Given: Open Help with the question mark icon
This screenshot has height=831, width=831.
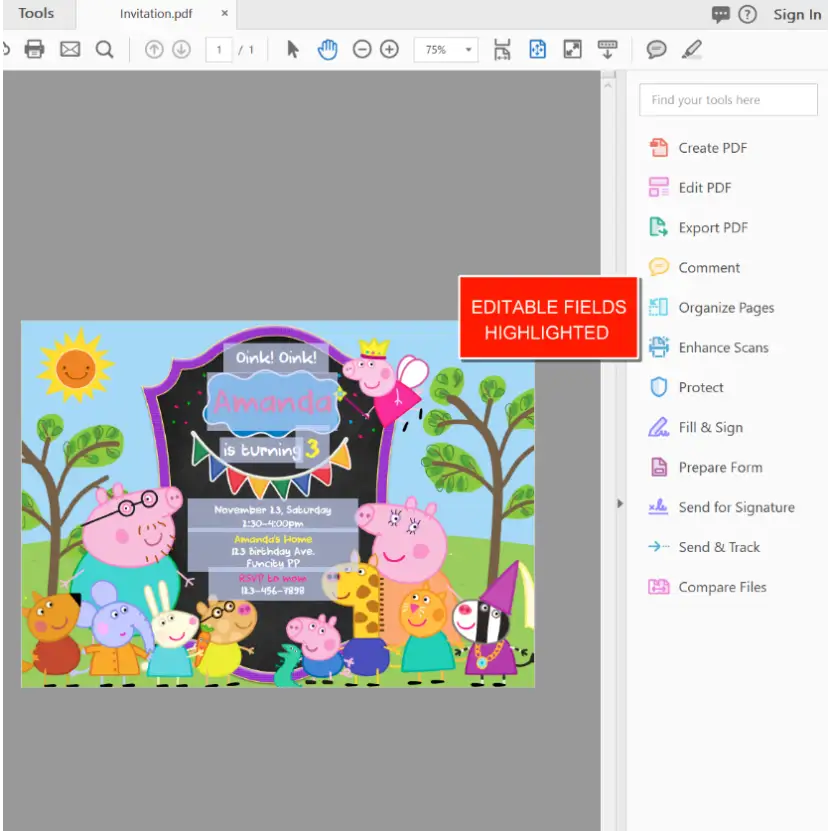Looking at the screenshot, I should (x=749, y=14).
